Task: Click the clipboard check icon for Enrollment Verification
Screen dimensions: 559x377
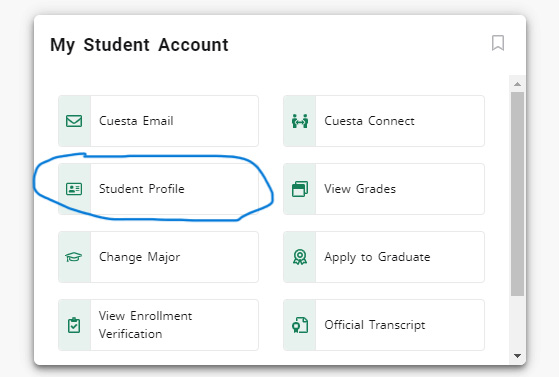Action: [74, 325]
